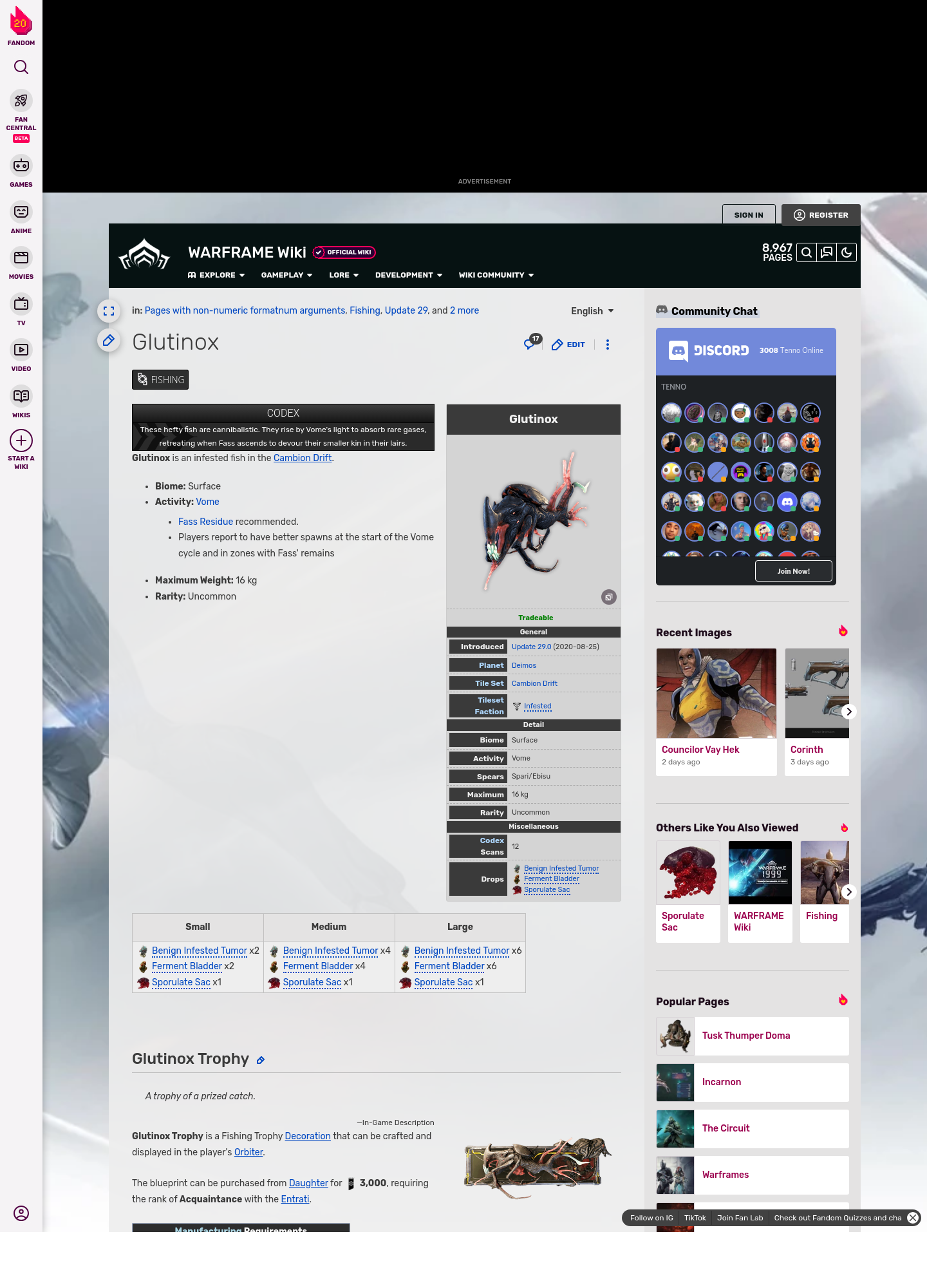This screenshot has width=927, height=1288.
Task: Click the expand fullscreen content icon
Action: point(109,311)
